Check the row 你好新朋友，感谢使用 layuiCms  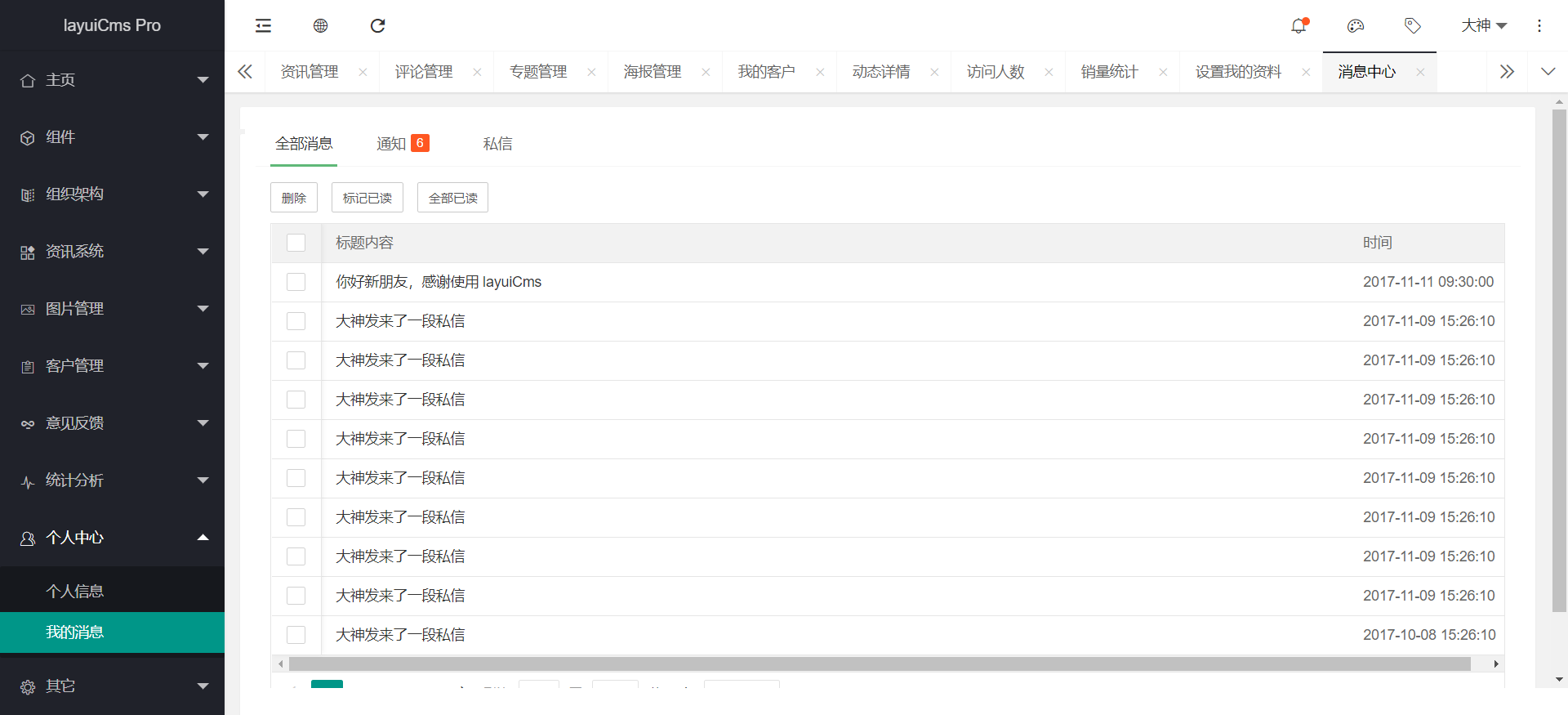(296, 282)
